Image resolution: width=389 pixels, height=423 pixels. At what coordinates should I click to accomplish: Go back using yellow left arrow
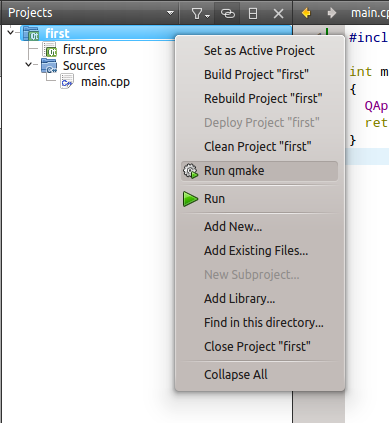pyautogui.click(x=306, y=13)
